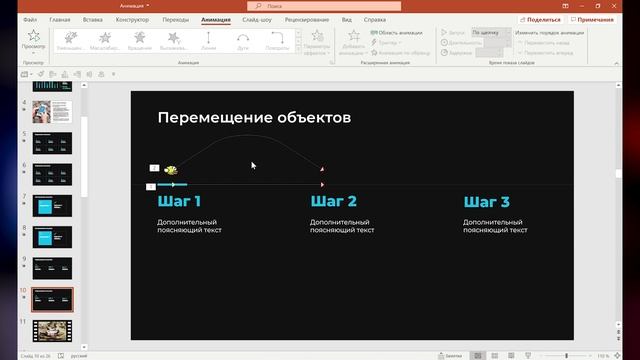Select slide 6 thumbnail
This screenshot has height=360, width=640.
click(x=52, y=174)
